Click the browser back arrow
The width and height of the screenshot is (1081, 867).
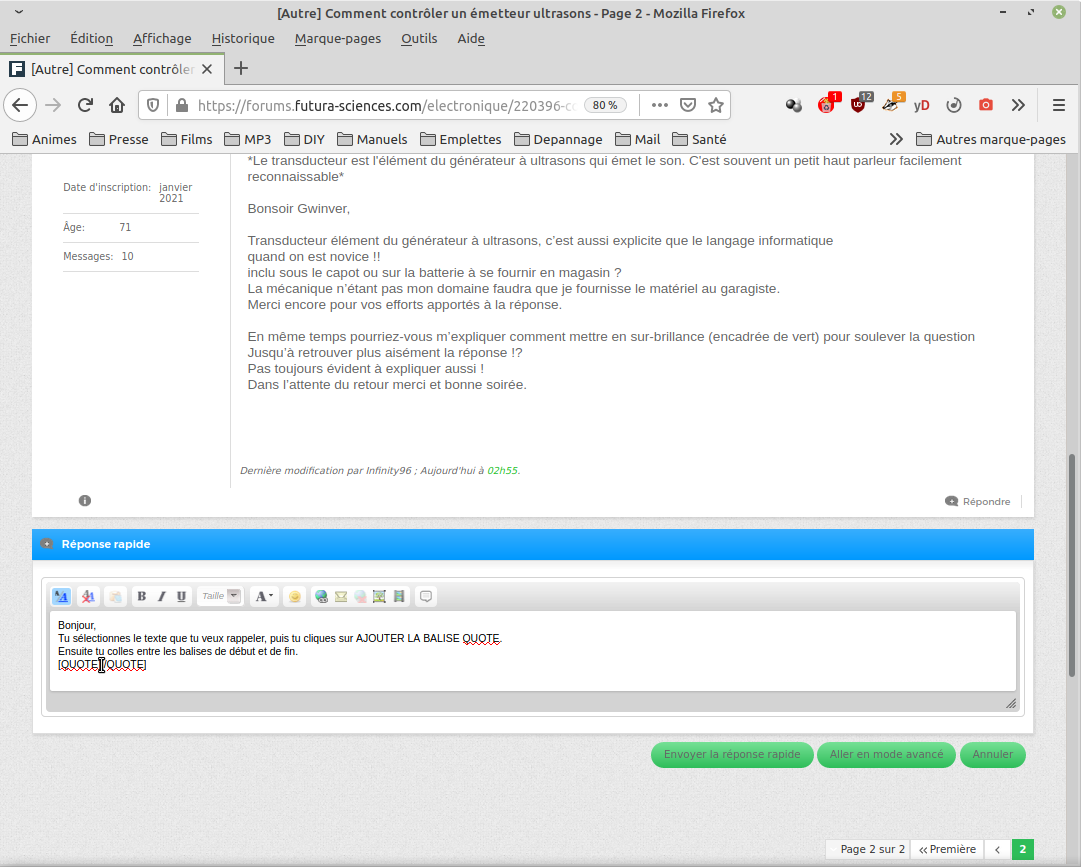click(x=20, y=105)
